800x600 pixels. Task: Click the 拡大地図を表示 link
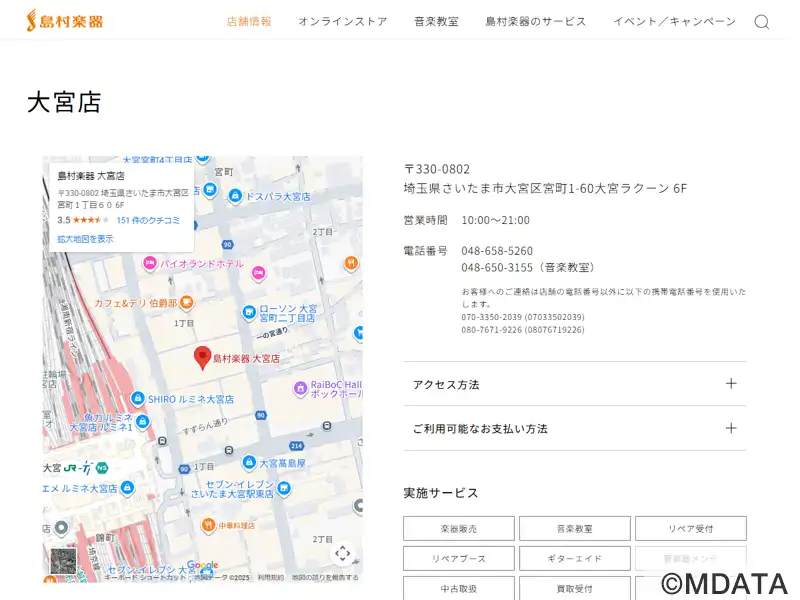point(85,239)
